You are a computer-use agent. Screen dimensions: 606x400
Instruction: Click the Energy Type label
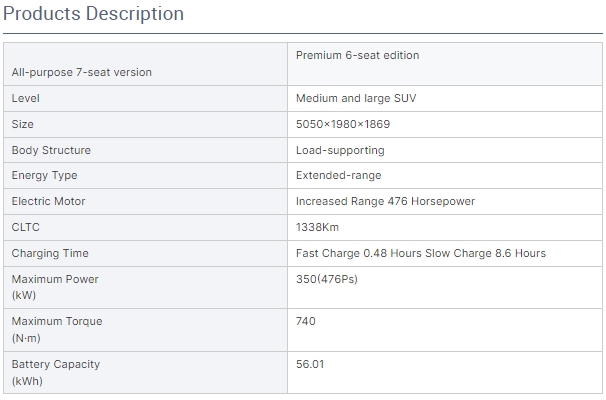coord(46,176)
